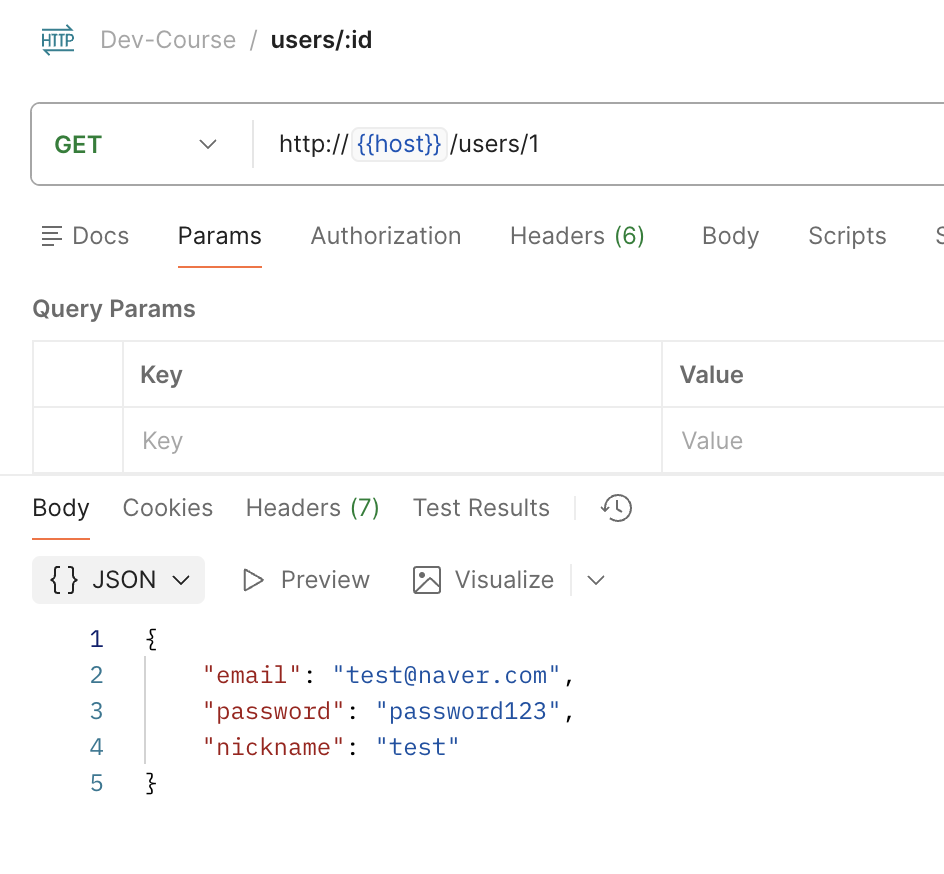Screen dimensions: 944x874
Task: Click the Dev-Course collection breadcrumb
Action: coord(168,41)
